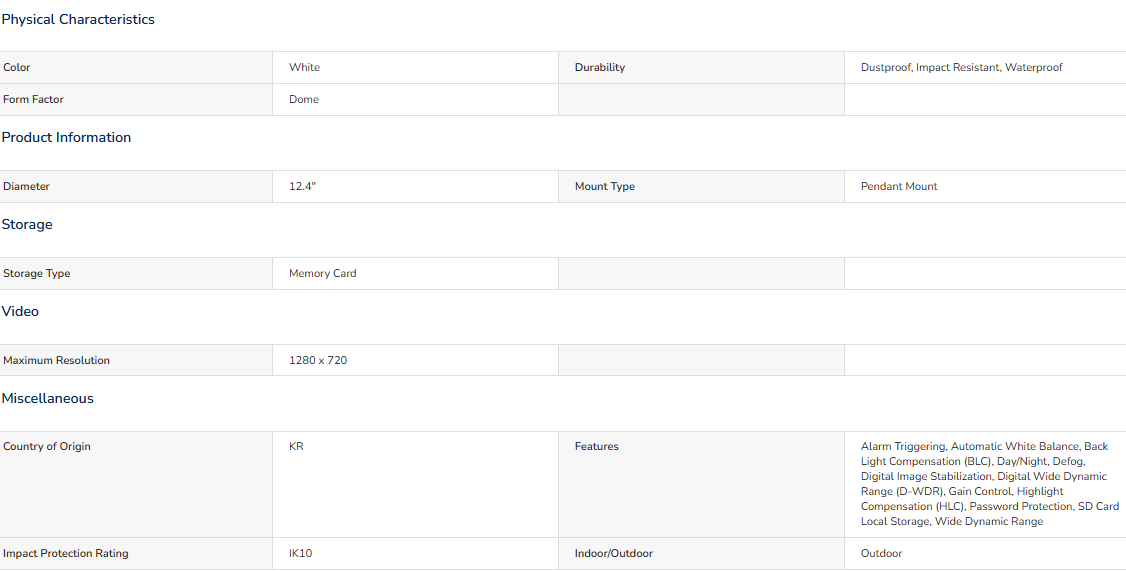Screen dimensions: 1126x571
Task: Select the White color value
Action: click(304, 68)
